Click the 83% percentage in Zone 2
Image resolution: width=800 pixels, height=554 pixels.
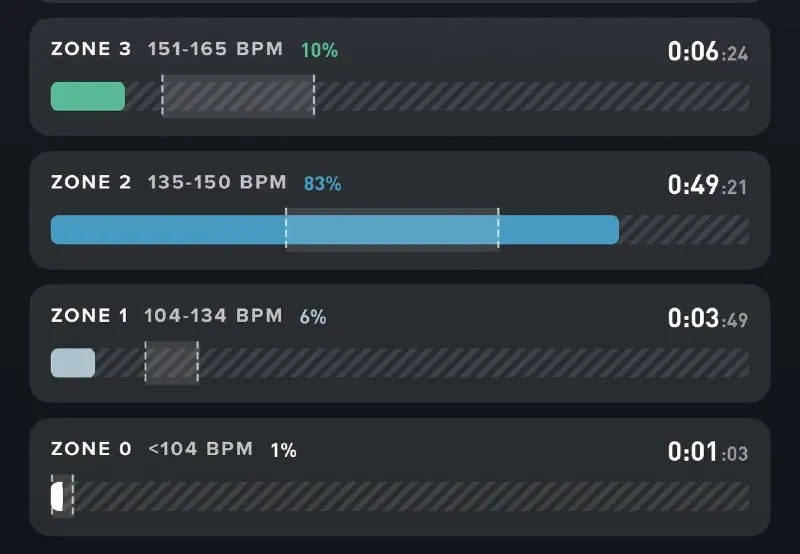coord(322,184)
